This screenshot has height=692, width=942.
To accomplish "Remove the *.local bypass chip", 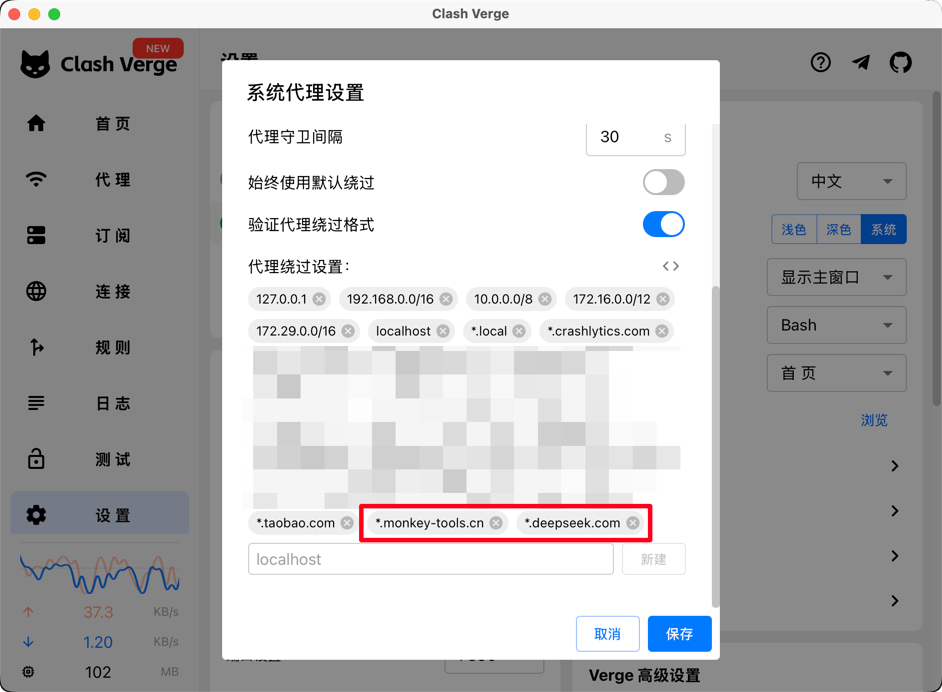I will tap(519, 331).
